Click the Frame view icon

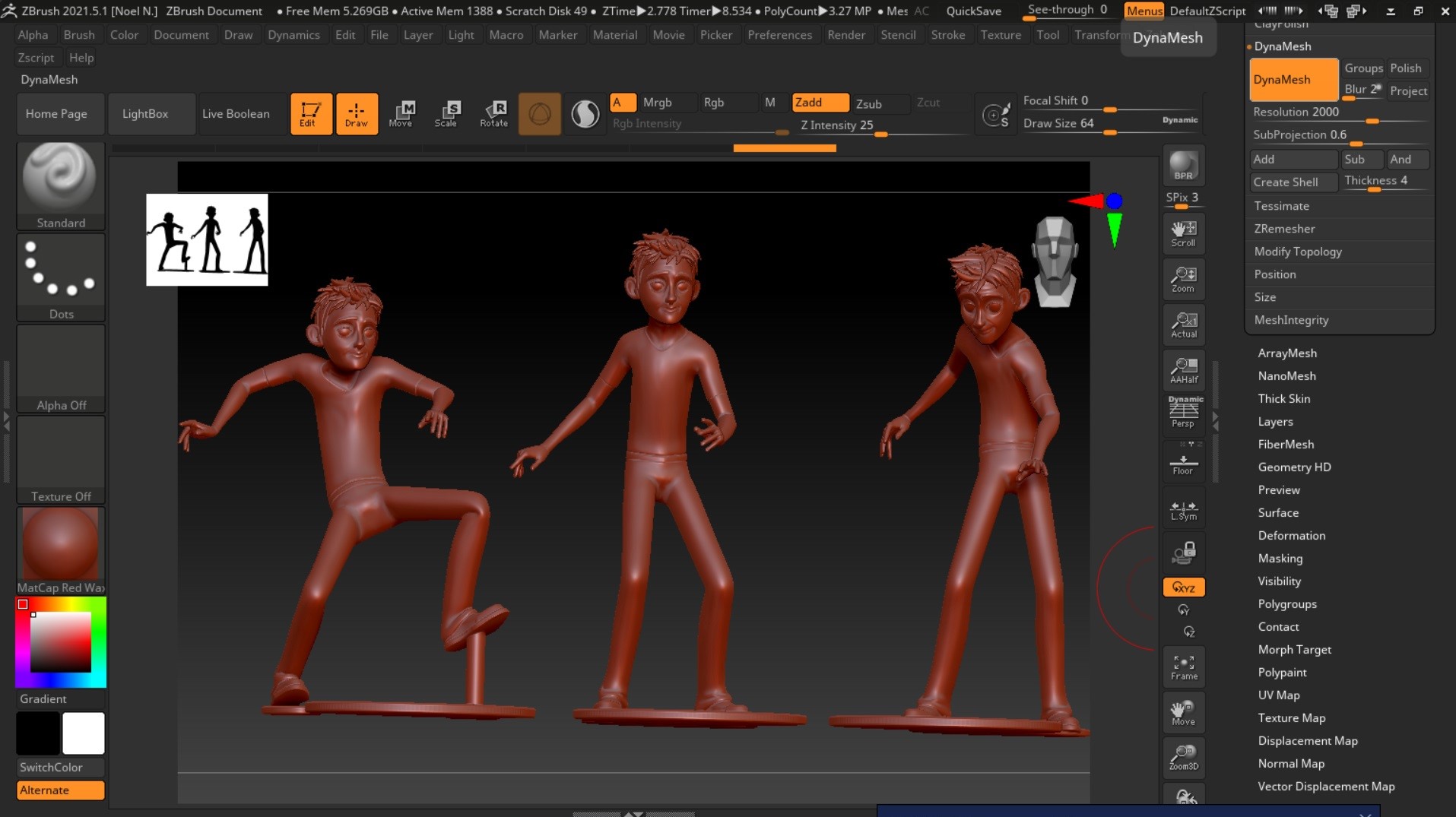1183,667
